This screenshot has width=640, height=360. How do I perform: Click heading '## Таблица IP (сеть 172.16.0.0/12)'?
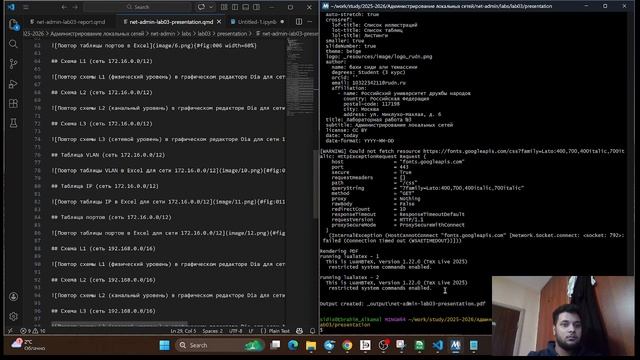click(x=105, y=186)
